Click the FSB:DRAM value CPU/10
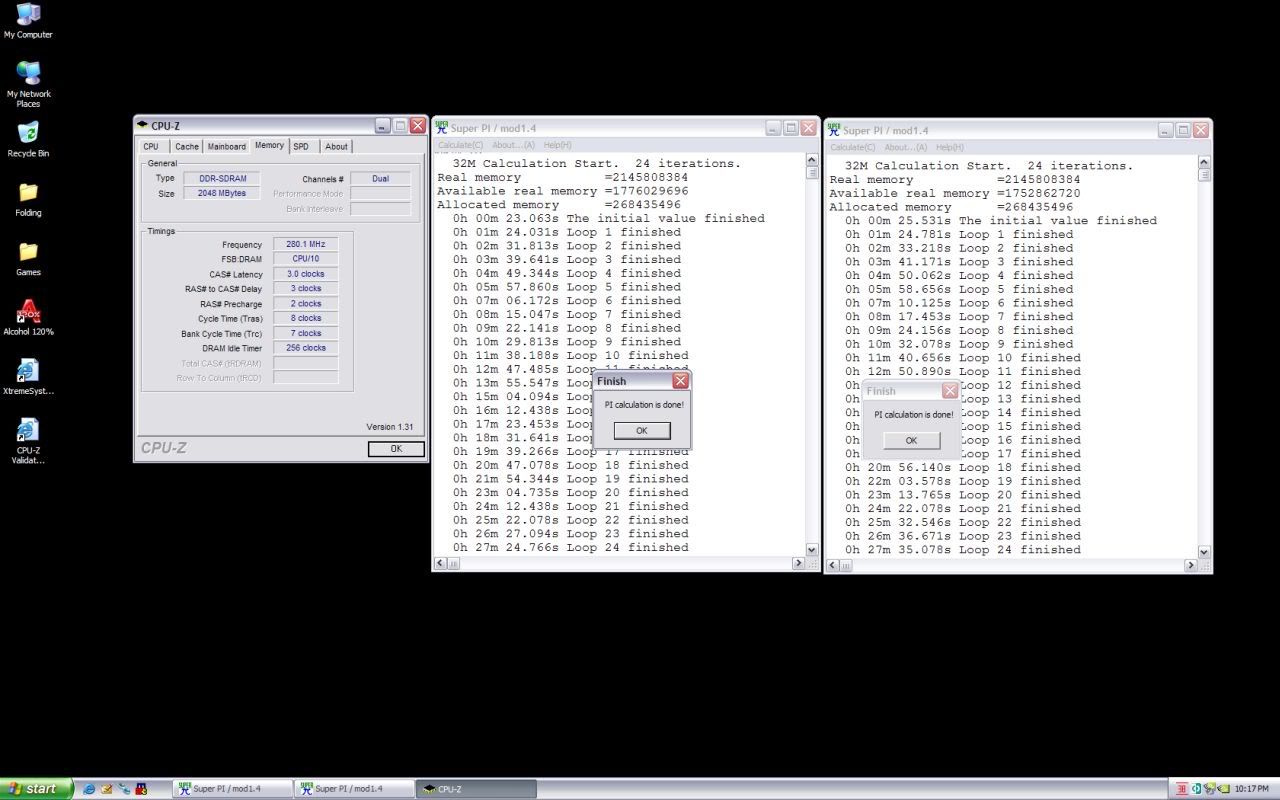 (x=306, y=259)
